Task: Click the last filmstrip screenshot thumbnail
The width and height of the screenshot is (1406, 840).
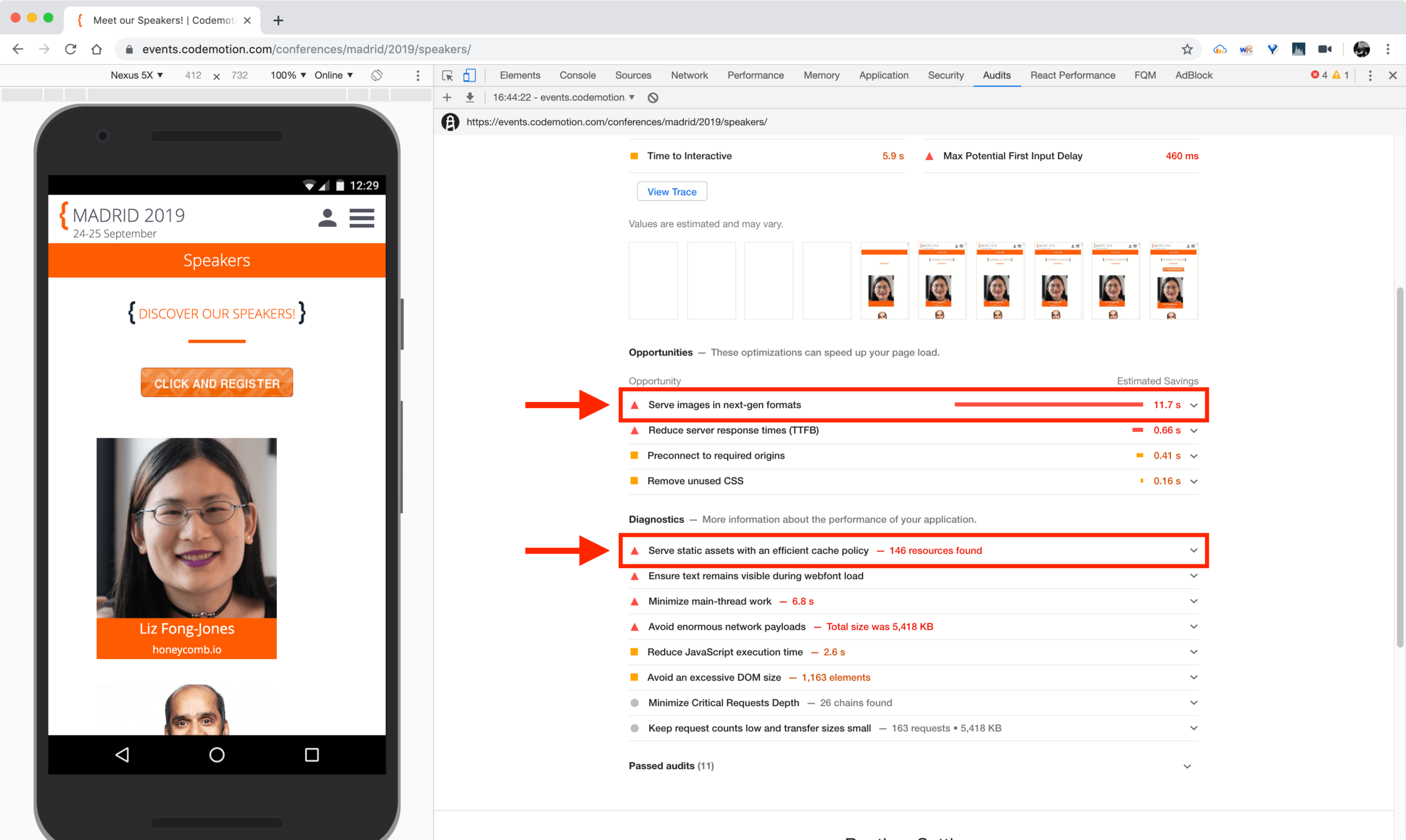Action: (1173, 281)
